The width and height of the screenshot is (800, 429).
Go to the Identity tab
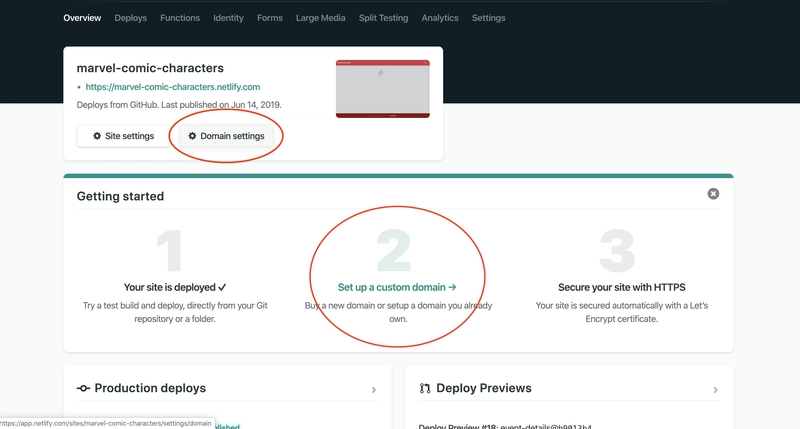click(228, 18)
